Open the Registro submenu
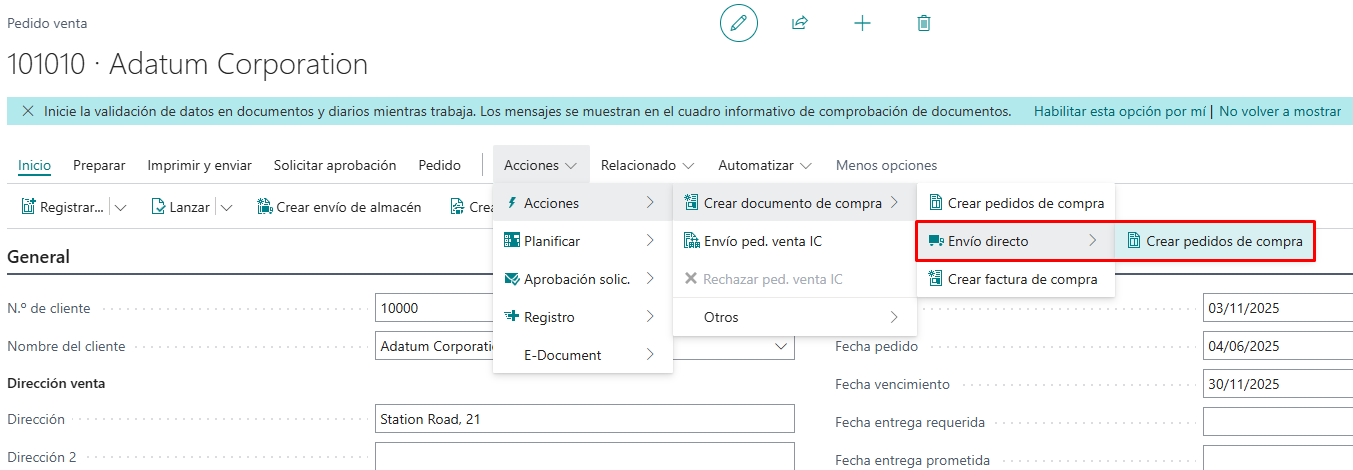Screen dimensions: 1353x470 (582, 317)
